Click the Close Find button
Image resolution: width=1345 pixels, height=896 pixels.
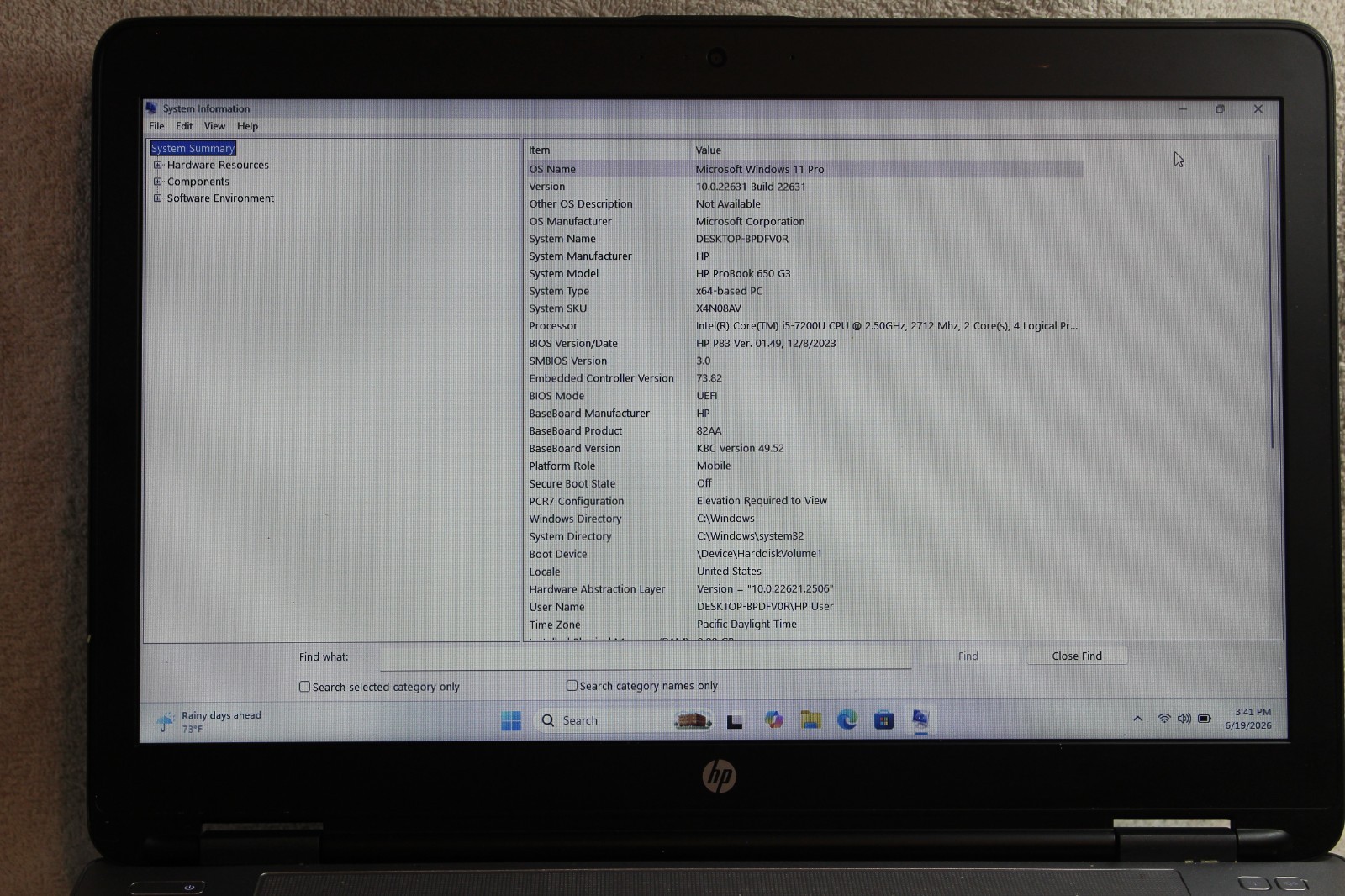[1077, 656]
